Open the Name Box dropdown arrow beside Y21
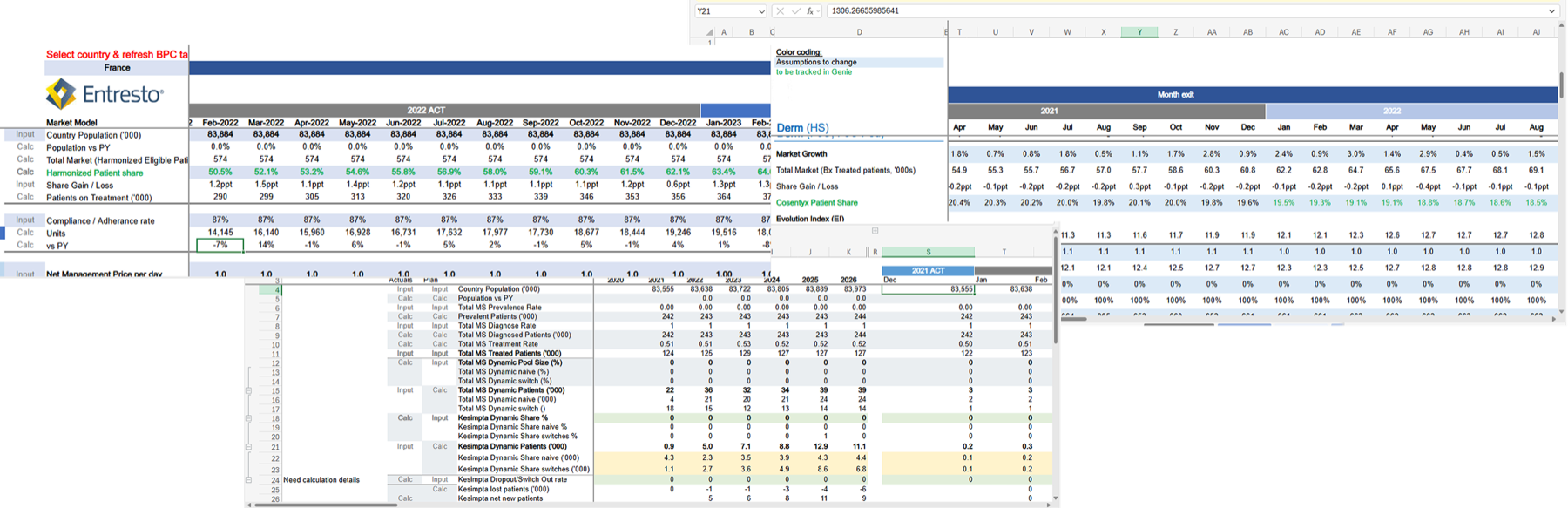This screenshot has height=508, width=1568. tap(761, 11)
